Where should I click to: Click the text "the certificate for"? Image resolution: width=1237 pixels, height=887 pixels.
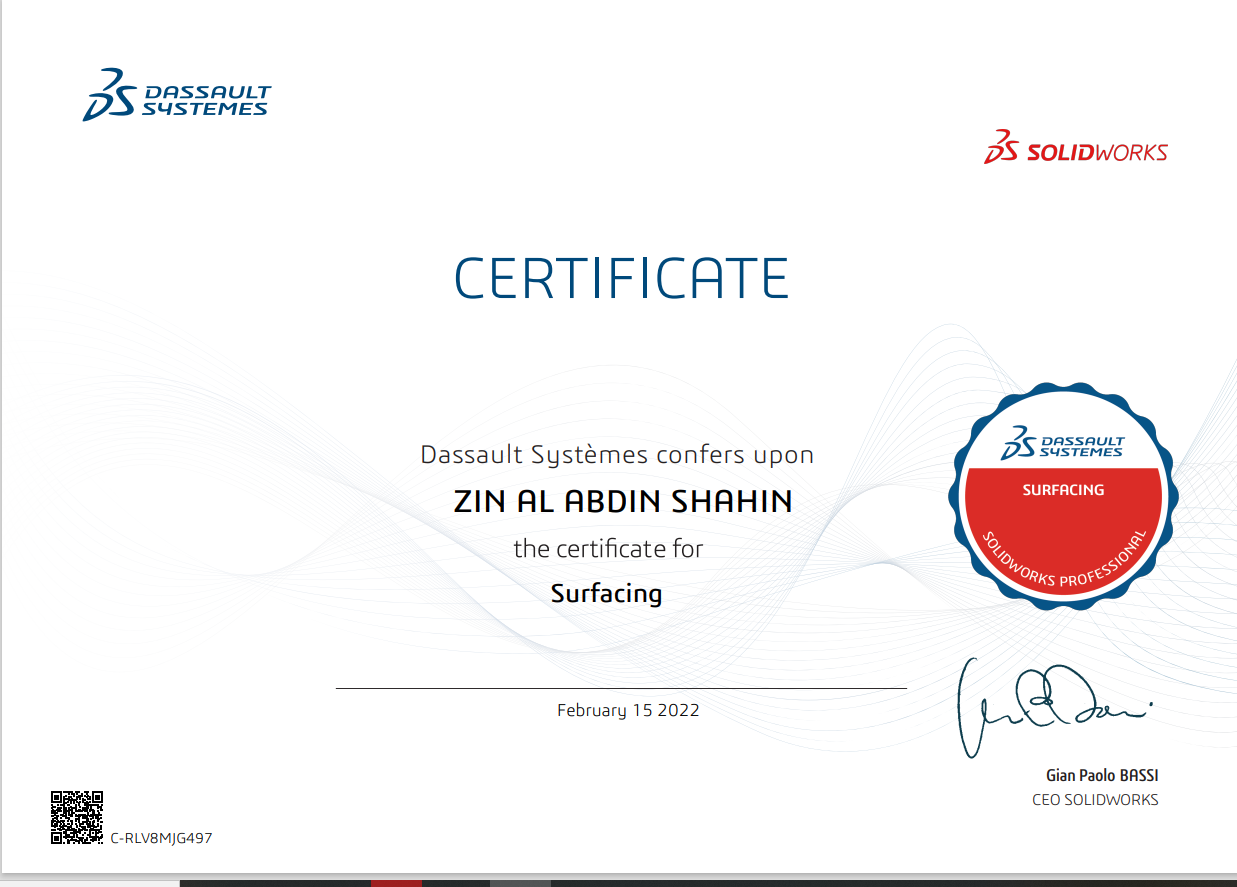(608, 548)
